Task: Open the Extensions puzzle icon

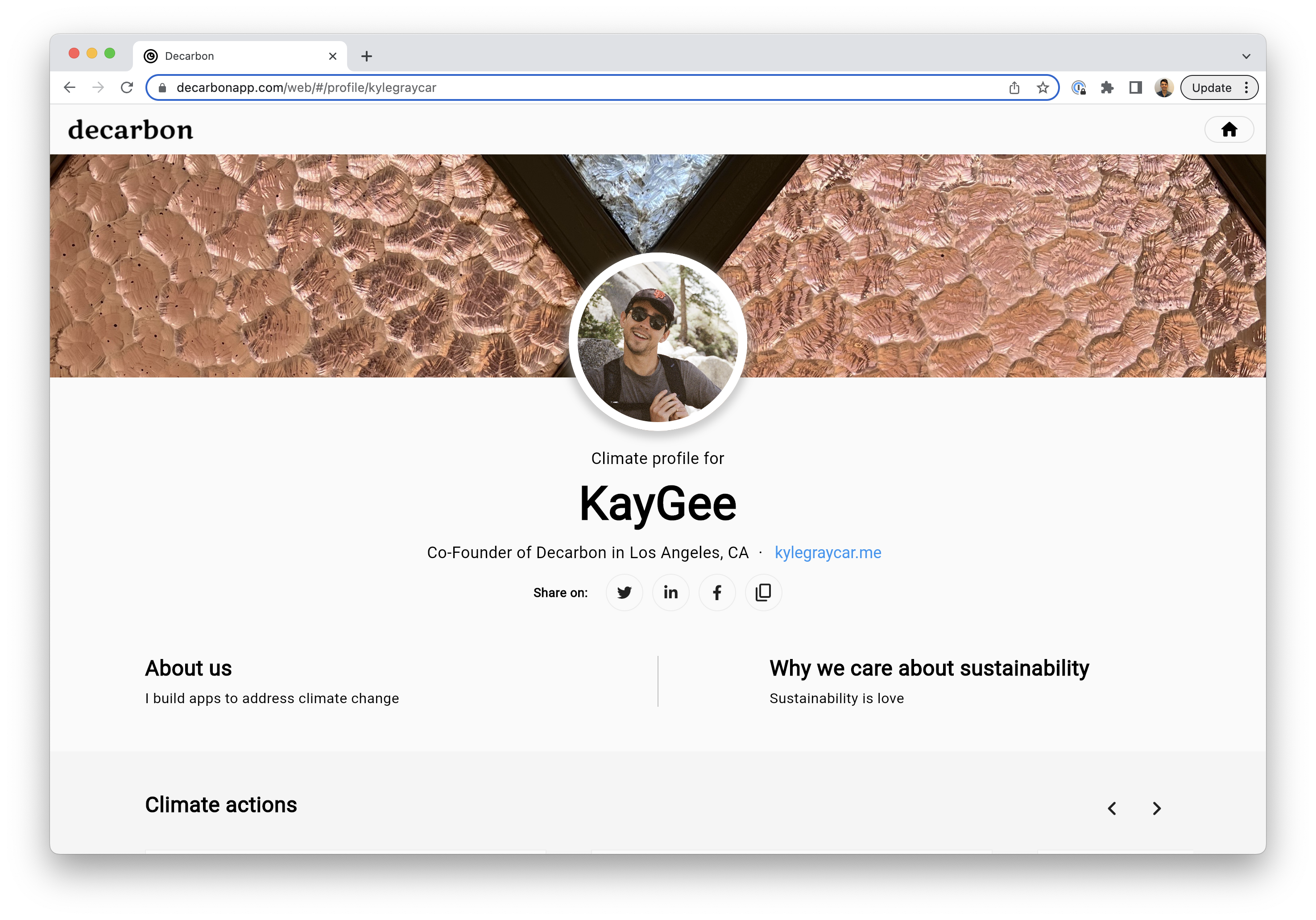Action: coord(1107,88)
